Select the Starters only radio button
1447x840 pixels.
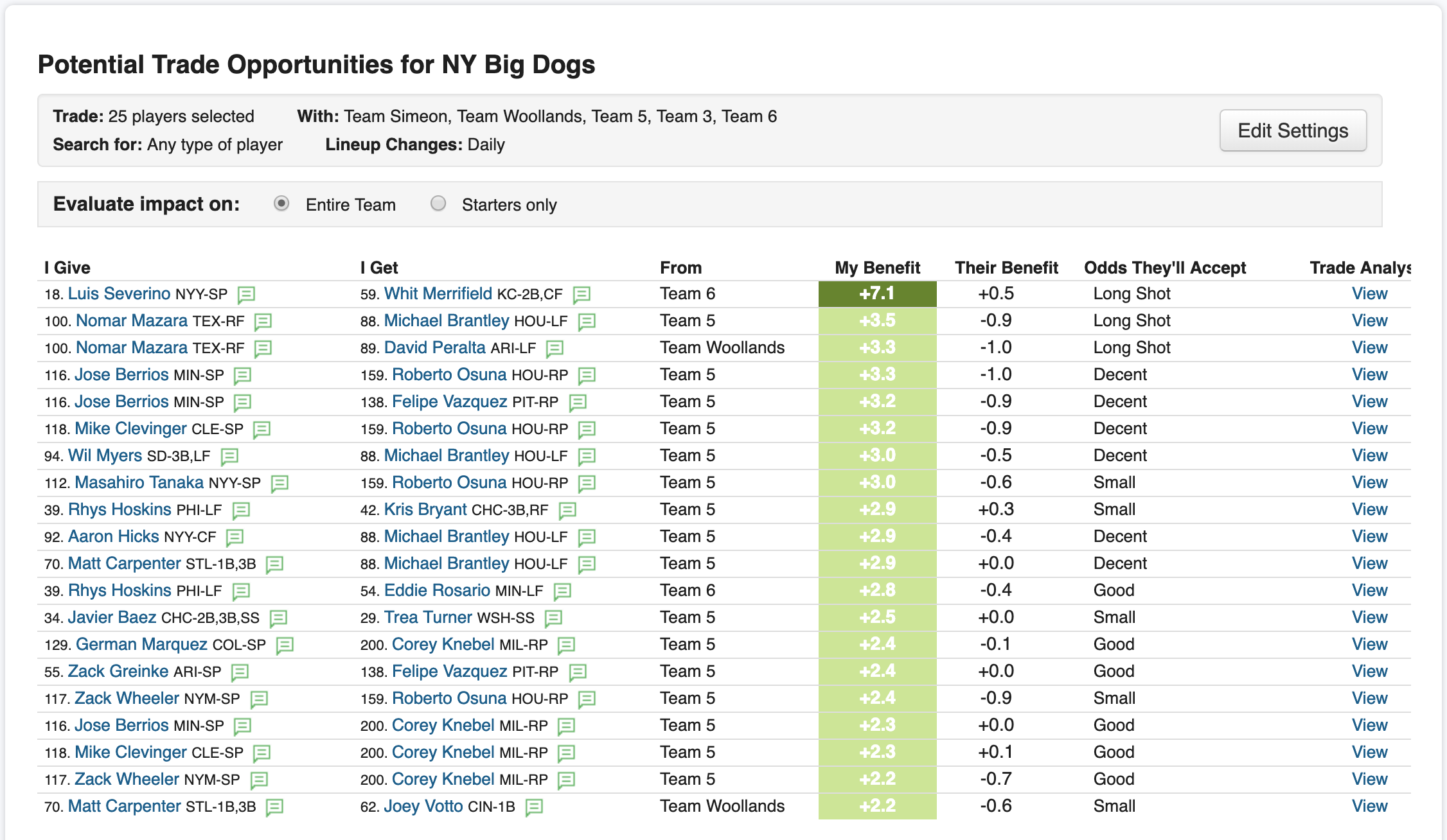tap(438, 204)
